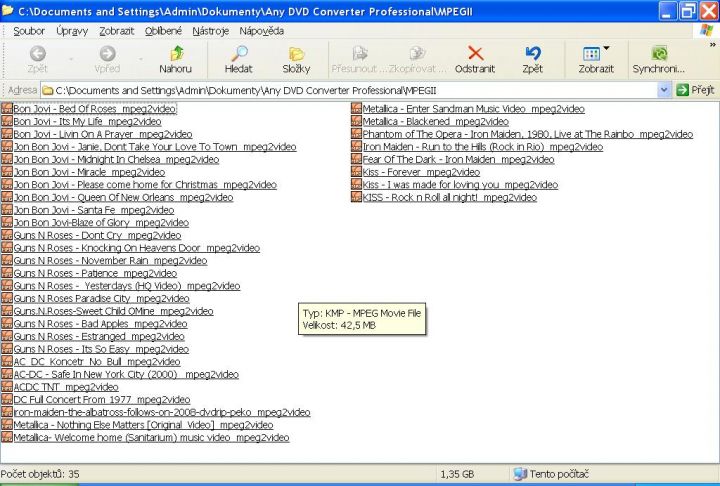The height and width of the screenshot is (486, 720).
Task: Open the Úpravy menu
Action: point(72,31)
